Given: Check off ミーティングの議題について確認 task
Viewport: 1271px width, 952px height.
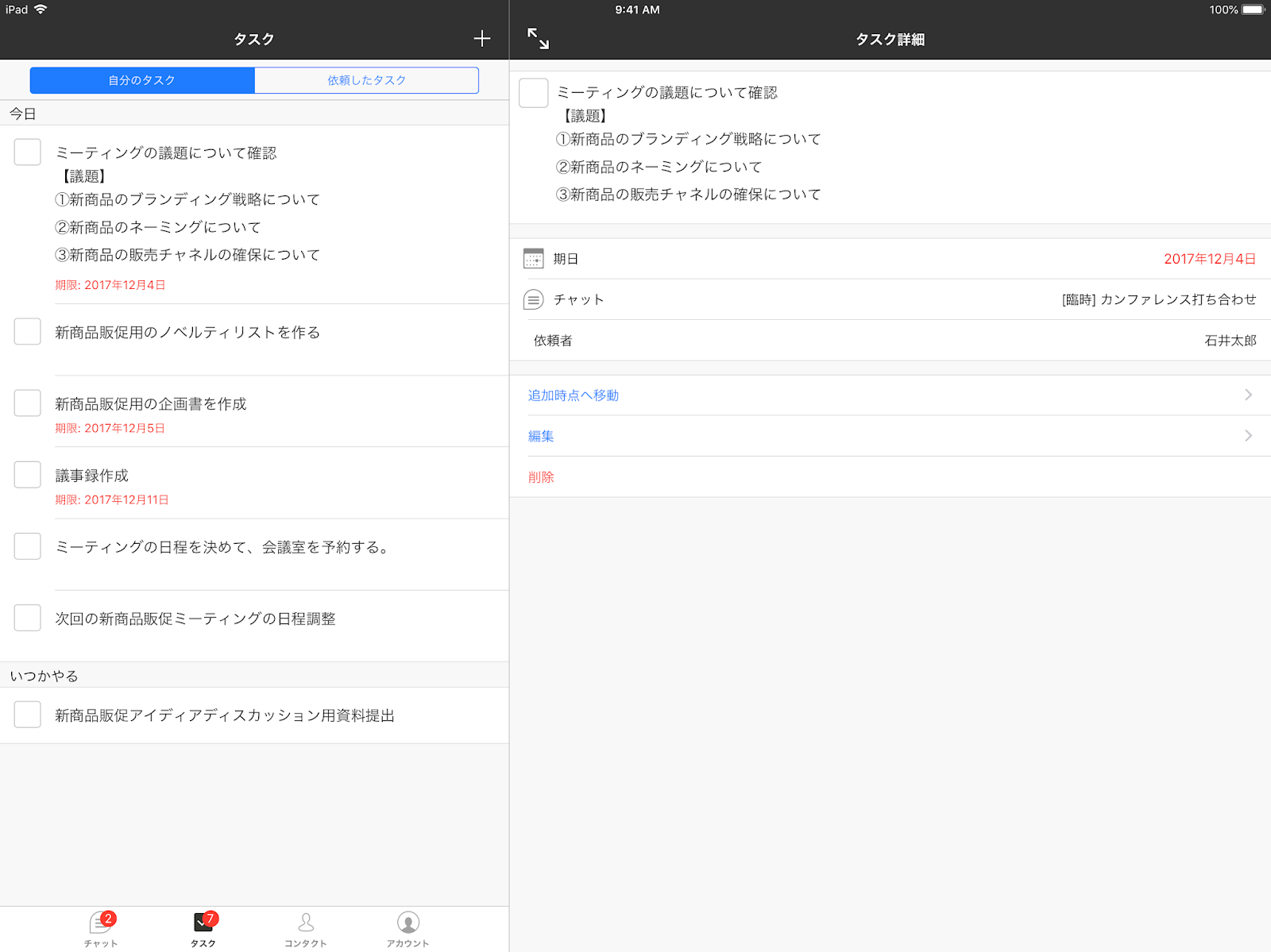Looking at the screenshot, I should [x=28, y=152].
